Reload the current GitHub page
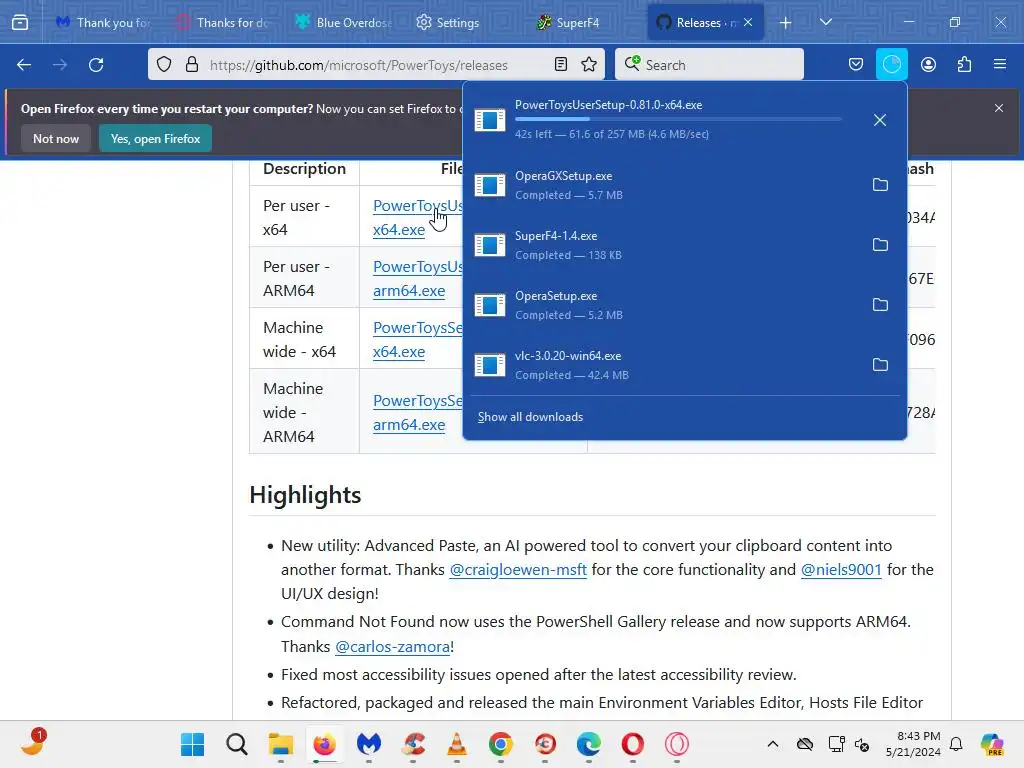 pyautogui.click(x=96, y=65)
